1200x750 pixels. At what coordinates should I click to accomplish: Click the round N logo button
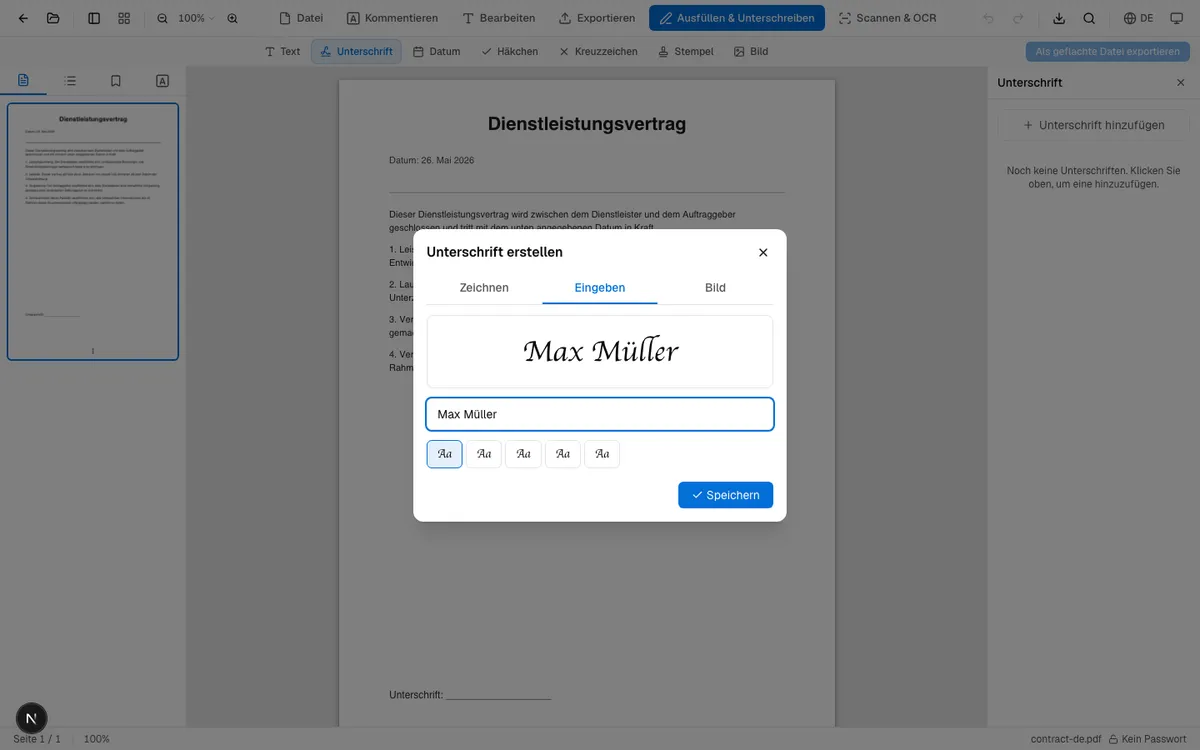pyautogui.click(x=32, y=718)
